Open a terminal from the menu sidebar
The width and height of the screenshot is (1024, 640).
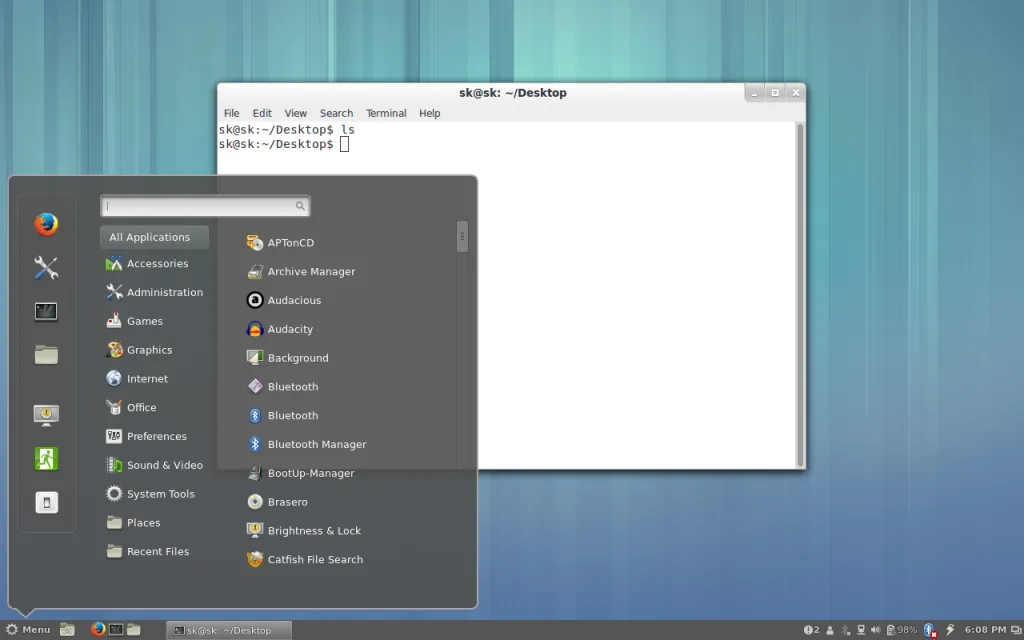pos(44,311)
